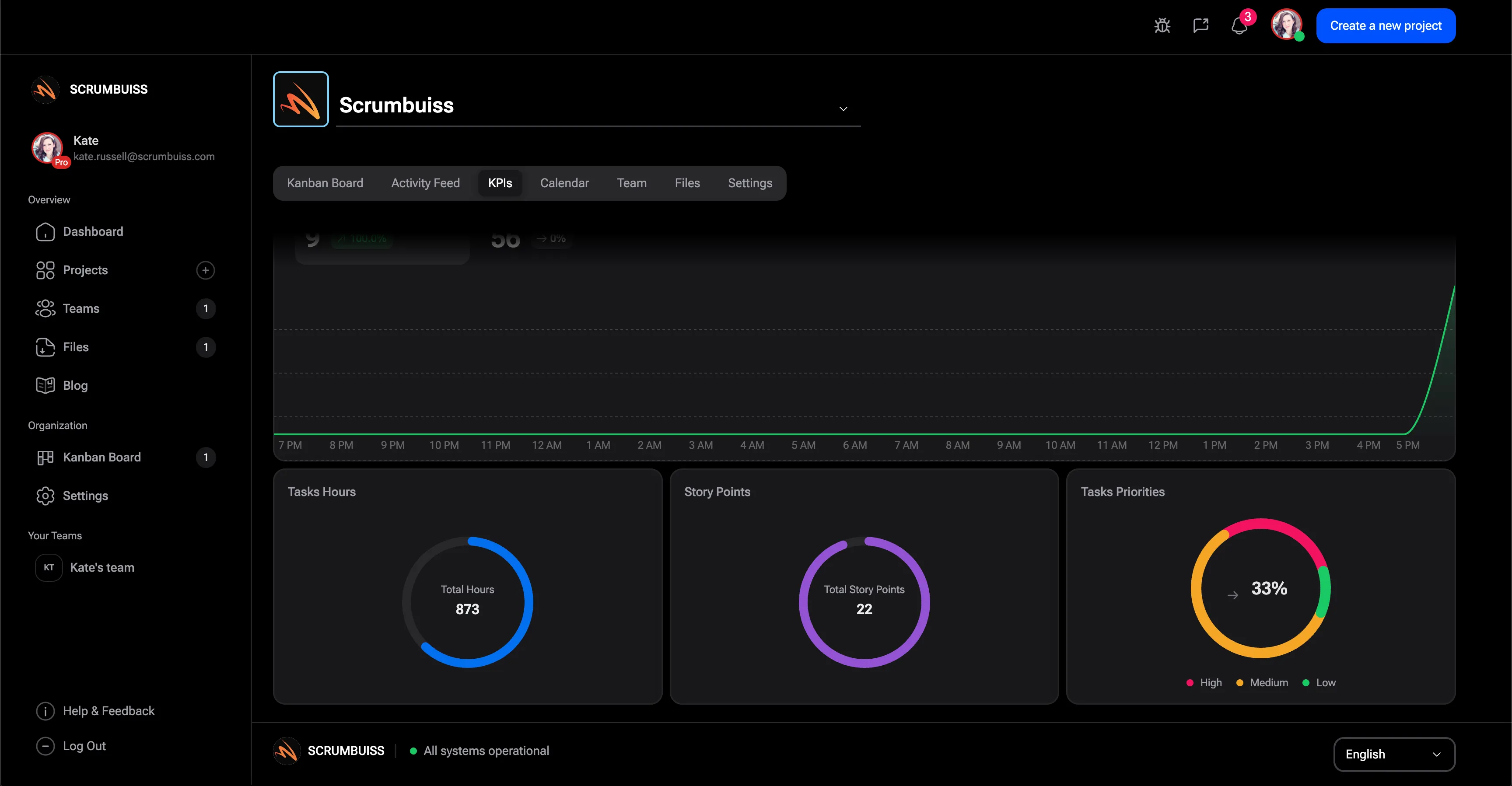
Task: Switch to the Calendar tab
Action: [564, 183]
